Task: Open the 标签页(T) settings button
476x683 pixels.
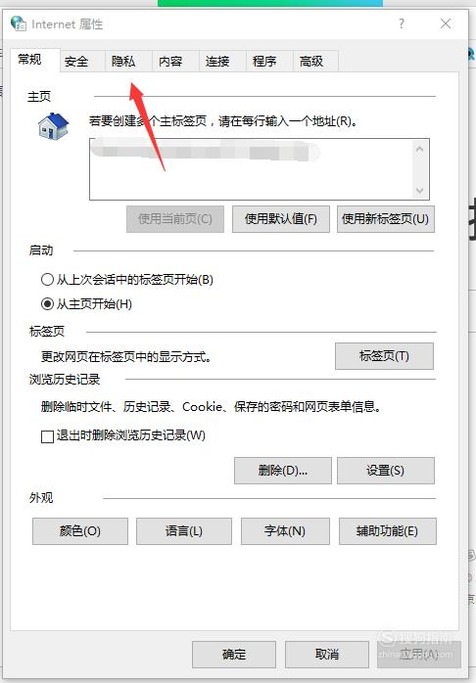Action: [x=384, y=356]
